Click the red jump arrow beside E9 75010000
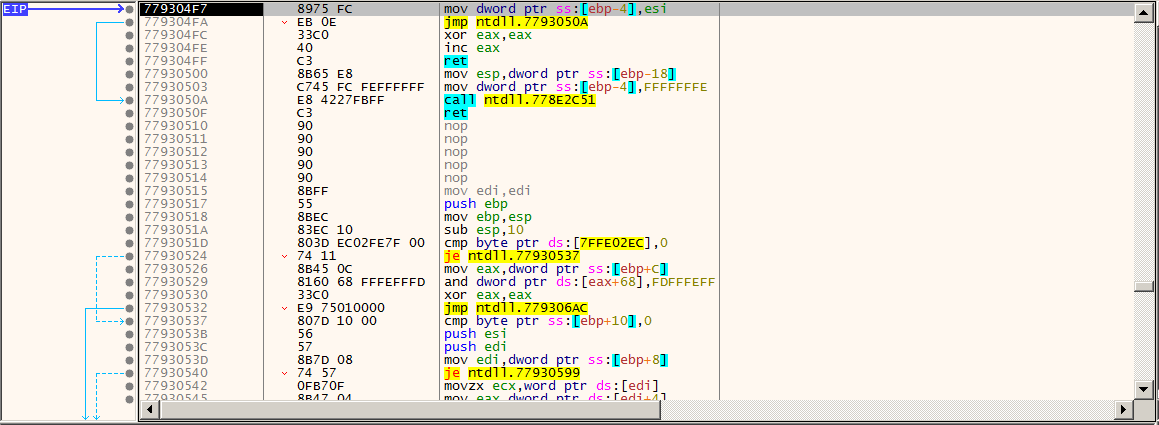1159x425 pixels. [285, 307]
